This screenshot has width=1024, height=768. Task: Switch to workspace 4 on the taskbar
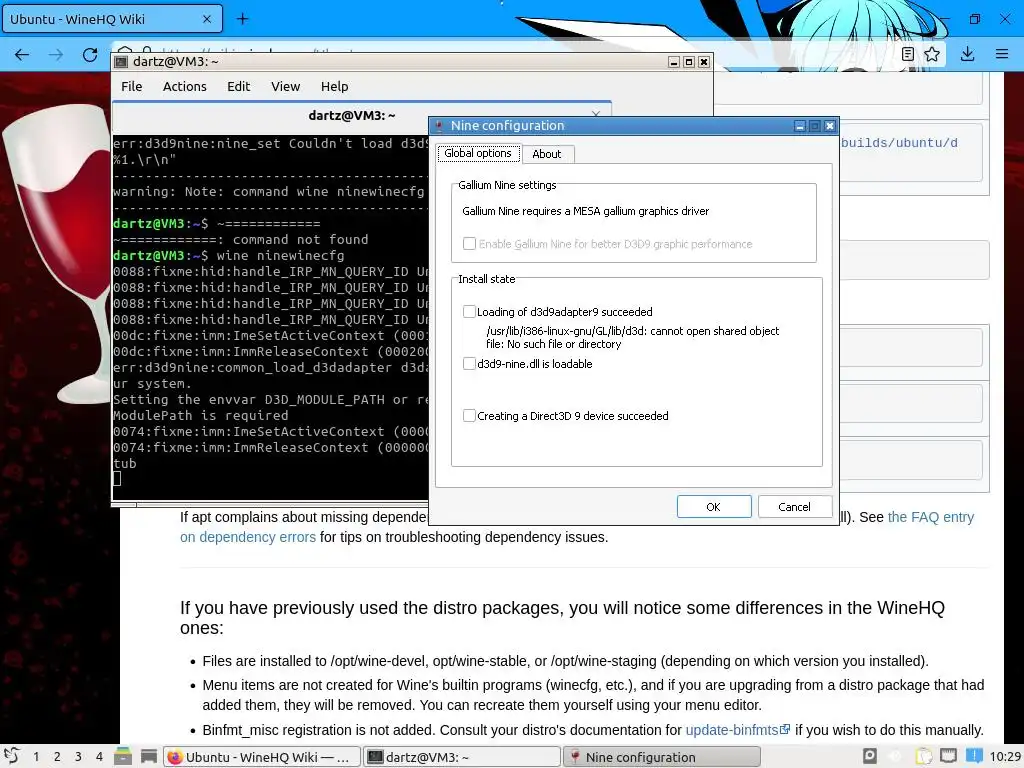click(x=99, y=756)
